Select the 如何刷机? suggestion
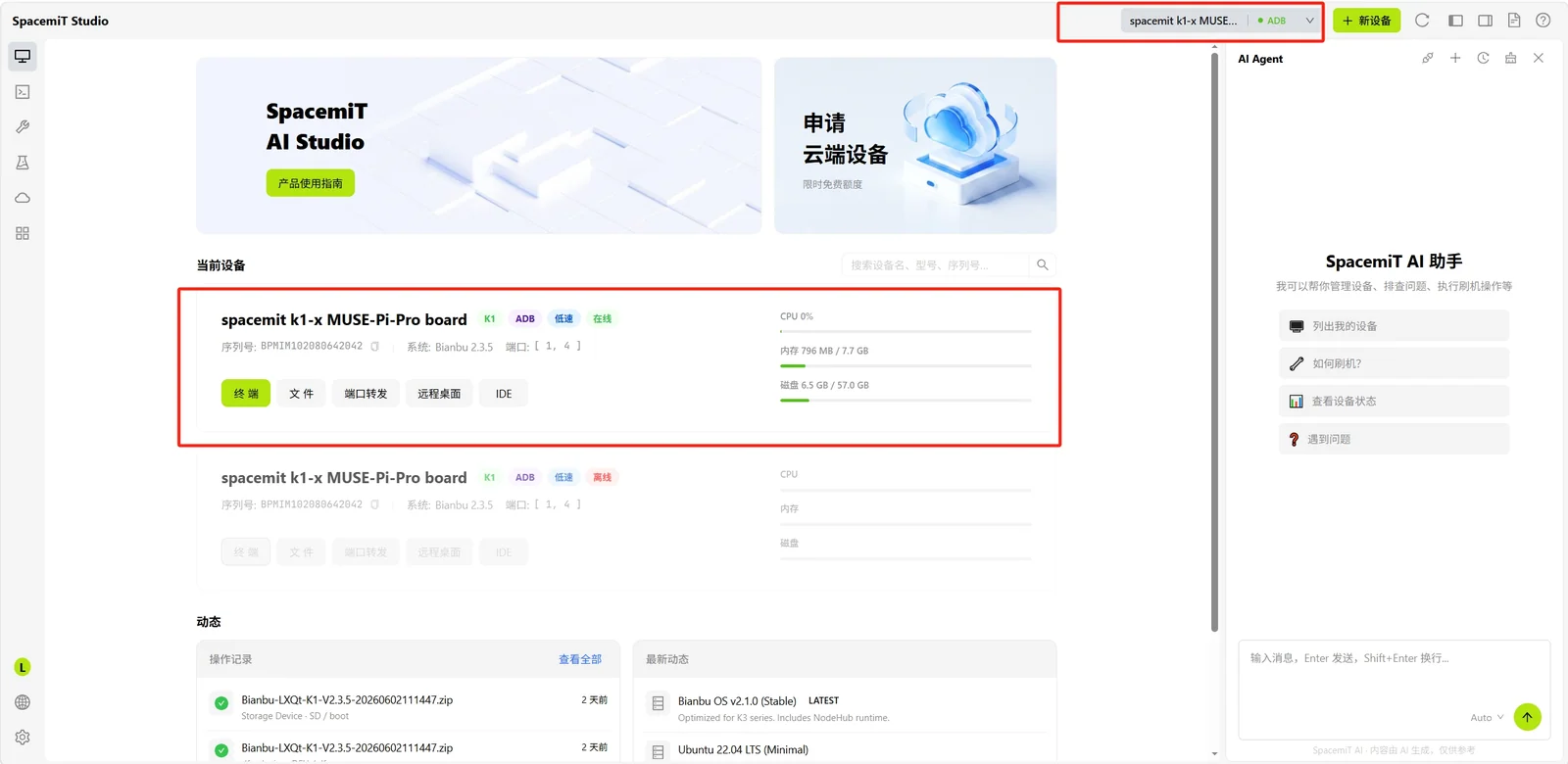The image size is (1568, 764). click(x=1394, y=363)
